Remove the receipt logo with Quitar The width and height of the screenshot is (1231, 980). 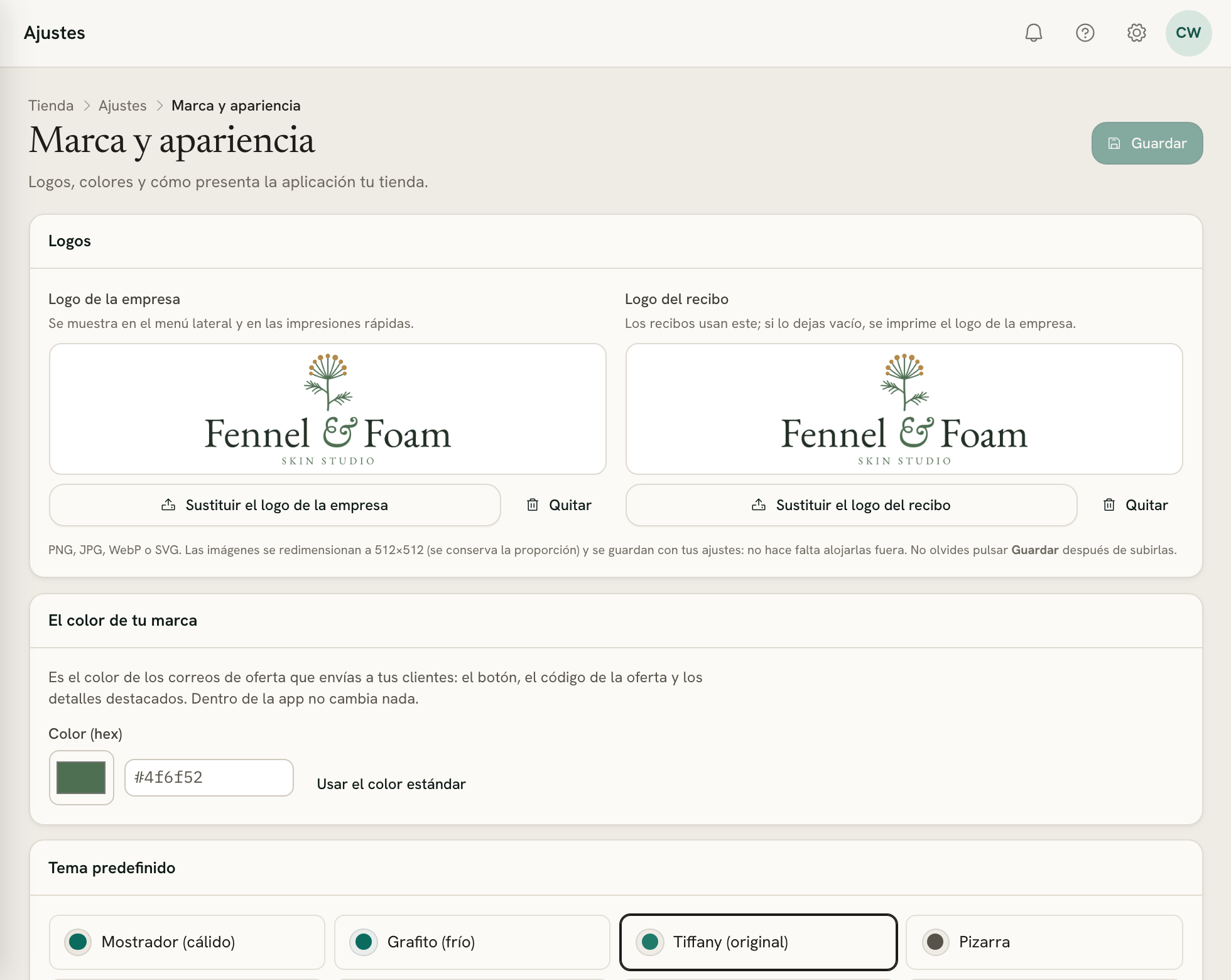point(1136,505)
